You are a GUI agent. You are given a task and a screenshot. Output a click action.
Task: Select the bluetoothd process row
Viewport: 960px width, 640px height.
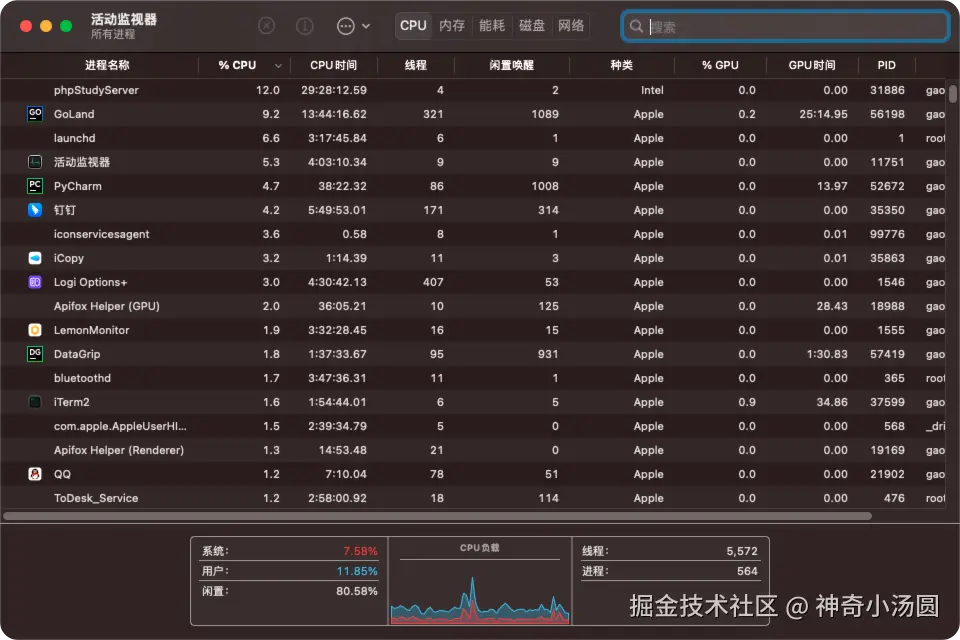[x=473, y=378]
